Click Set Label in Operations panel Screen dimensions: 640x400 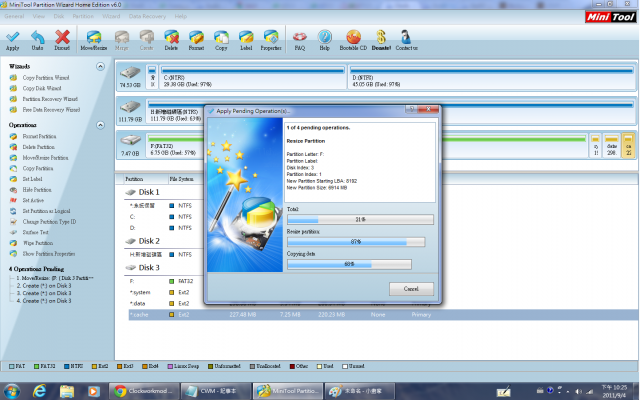click(x=32, y=179)
